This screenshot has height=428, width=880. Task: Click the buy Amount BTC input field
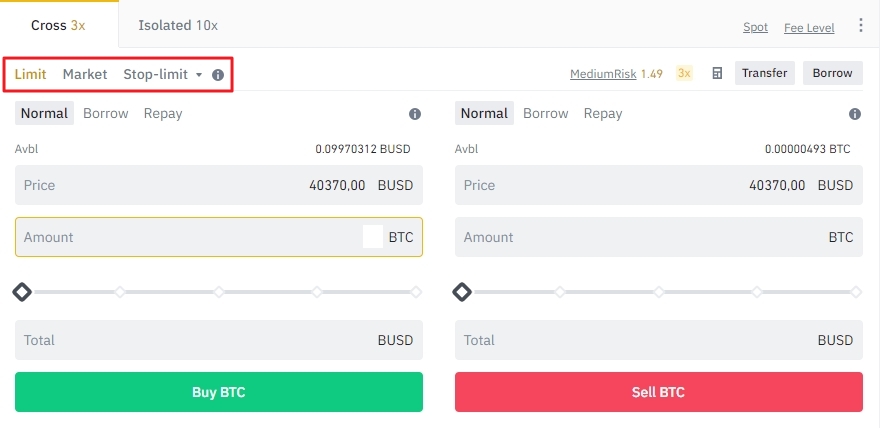[190, 237]
